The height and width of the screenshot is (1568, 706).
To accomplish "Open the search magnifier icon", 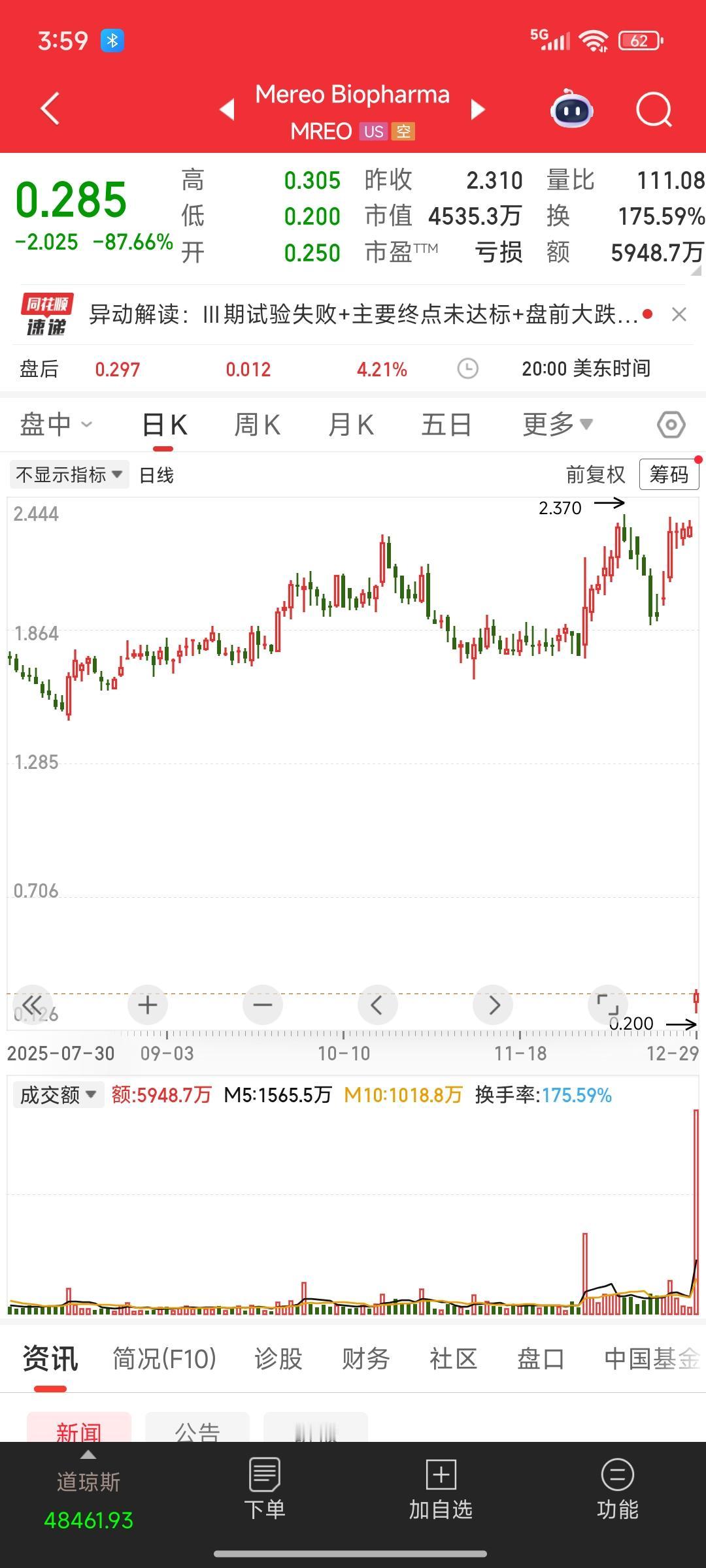I will pyautogui.click(x=654, y=109).
